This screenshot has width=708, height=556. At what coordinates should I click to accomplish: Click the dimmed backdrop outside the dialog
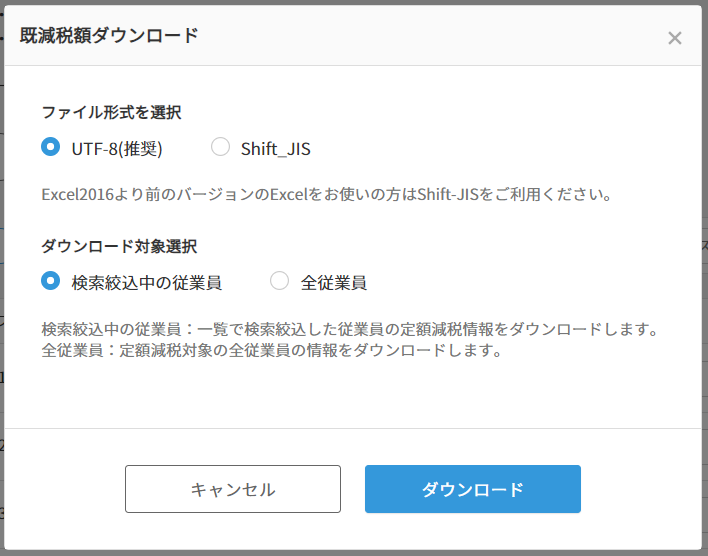[x=704, y=300]
